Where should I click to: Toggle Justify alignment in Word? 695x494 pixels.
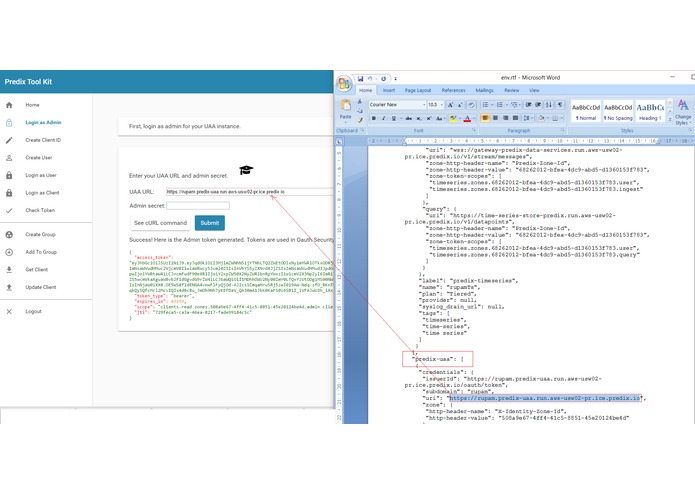click(515, 118)
